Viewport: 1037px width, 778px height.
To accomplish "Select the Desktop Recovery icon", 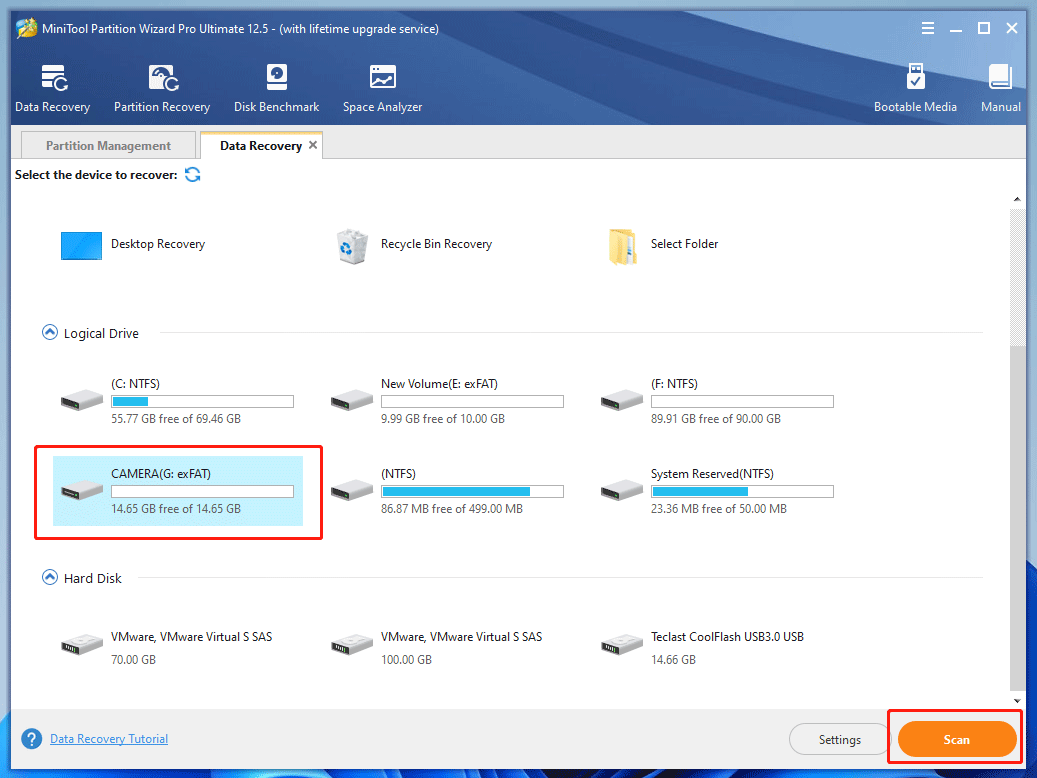I will 81,245.
